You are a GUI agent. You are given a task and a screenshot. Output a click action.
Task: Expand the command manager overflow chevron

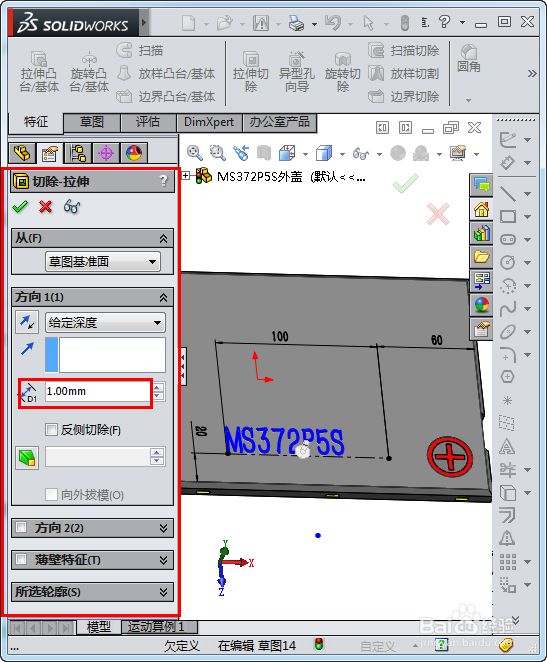[x=532, y=73]
